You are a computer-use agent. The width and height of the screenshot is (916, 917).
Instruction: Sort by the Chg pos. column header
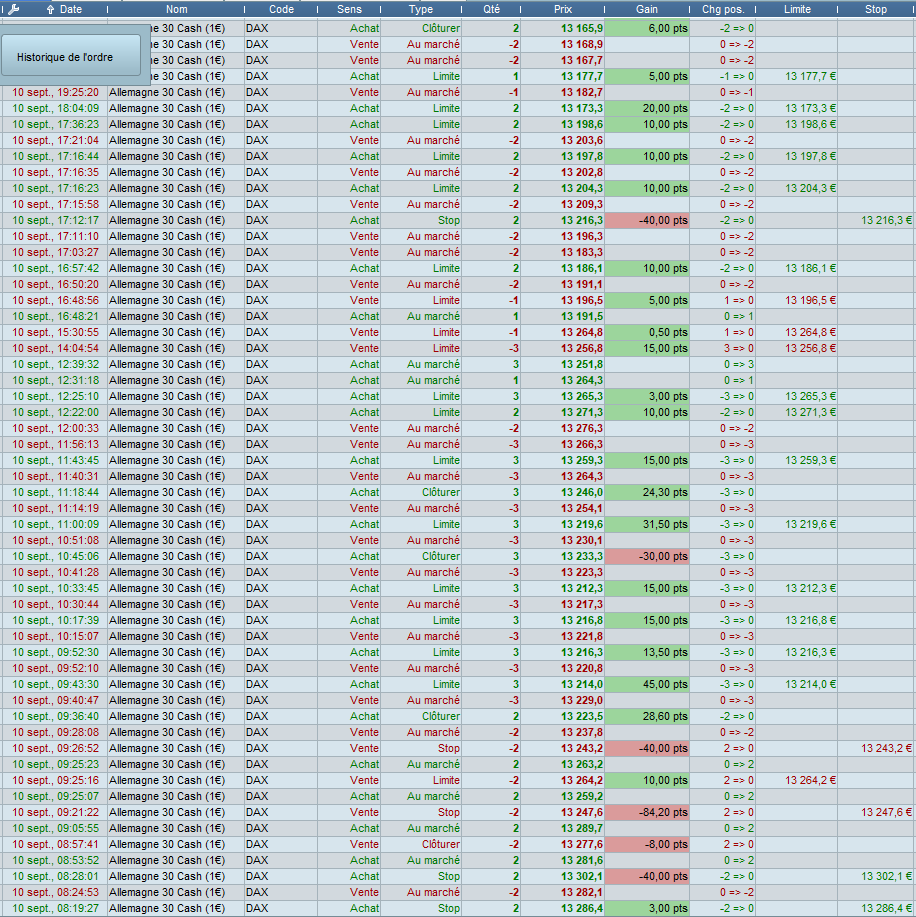click(x=723, y=9)
